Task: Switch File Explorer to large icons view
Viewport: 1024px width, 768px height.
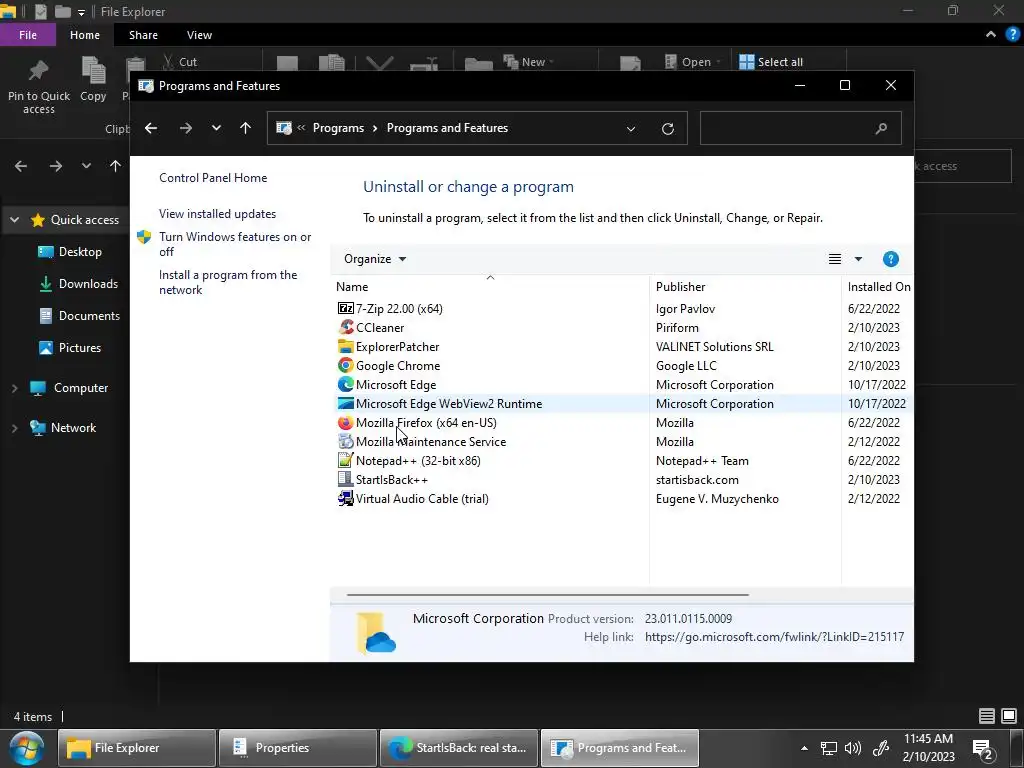Action: point(1009,716)
